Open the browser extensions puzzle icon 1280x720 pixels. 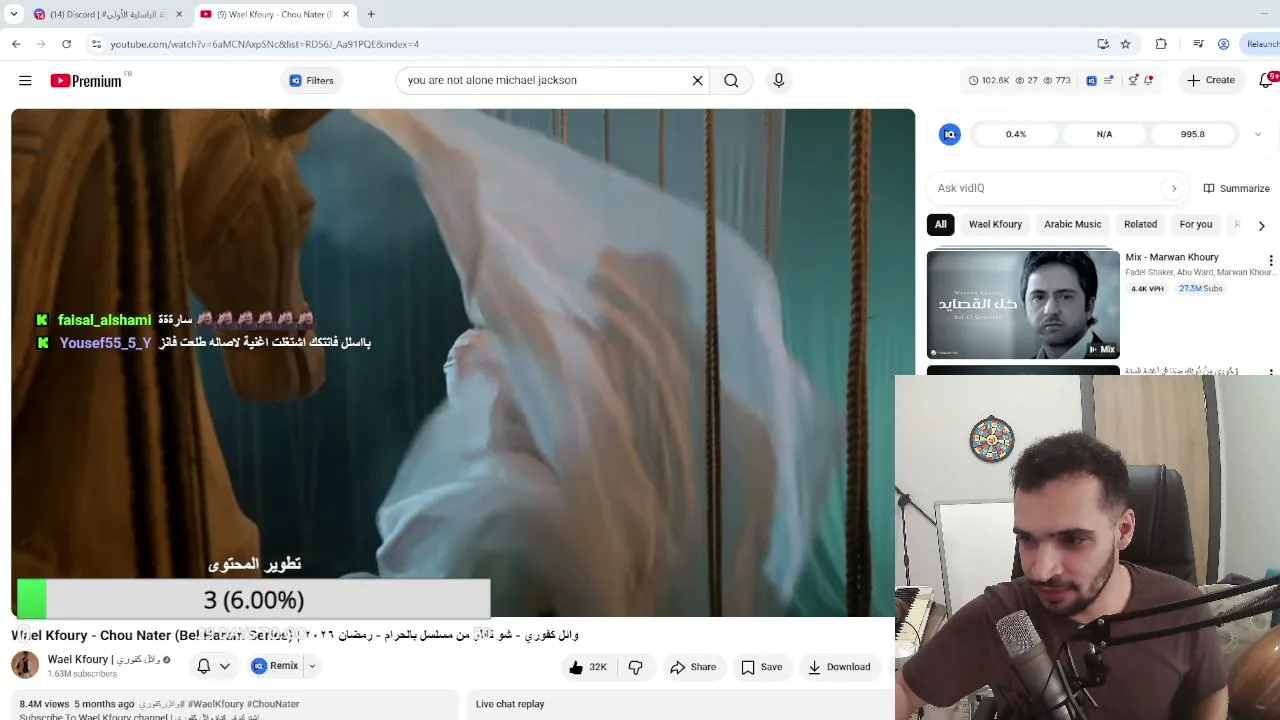[x=1161, y=44]
